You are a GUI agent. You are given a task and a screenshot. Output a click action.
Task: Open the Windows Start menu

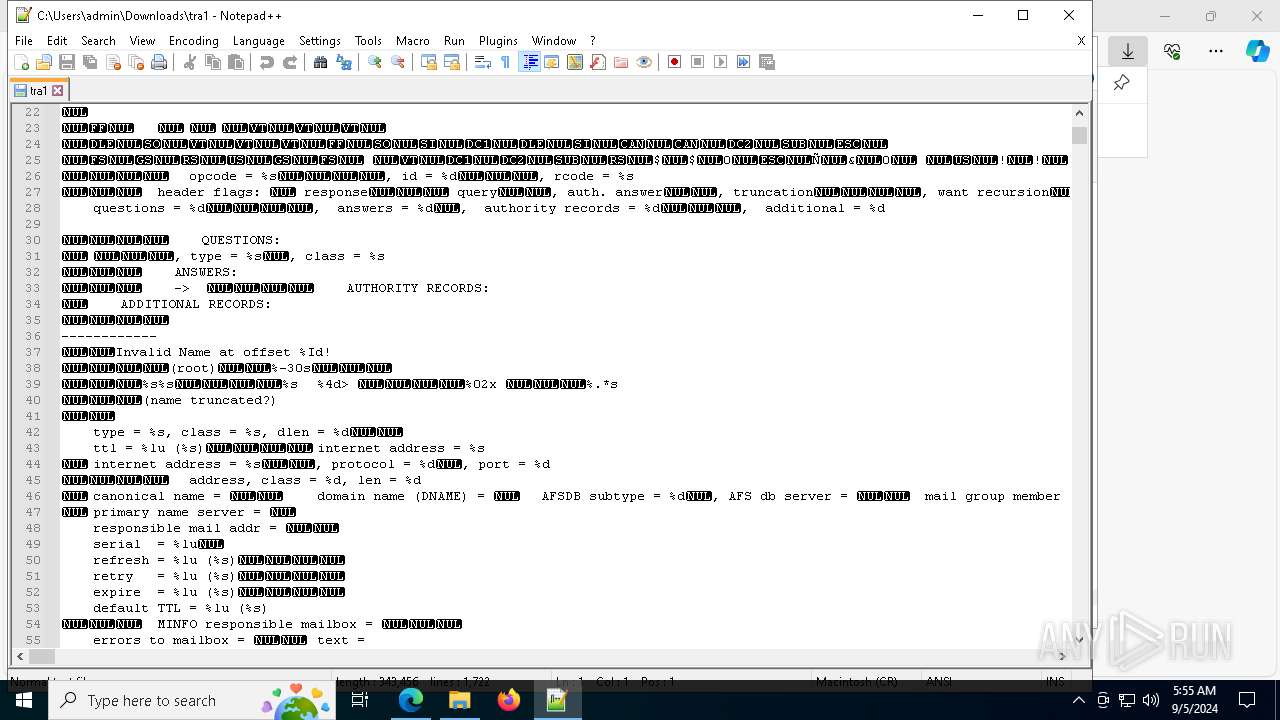(24, 700)
